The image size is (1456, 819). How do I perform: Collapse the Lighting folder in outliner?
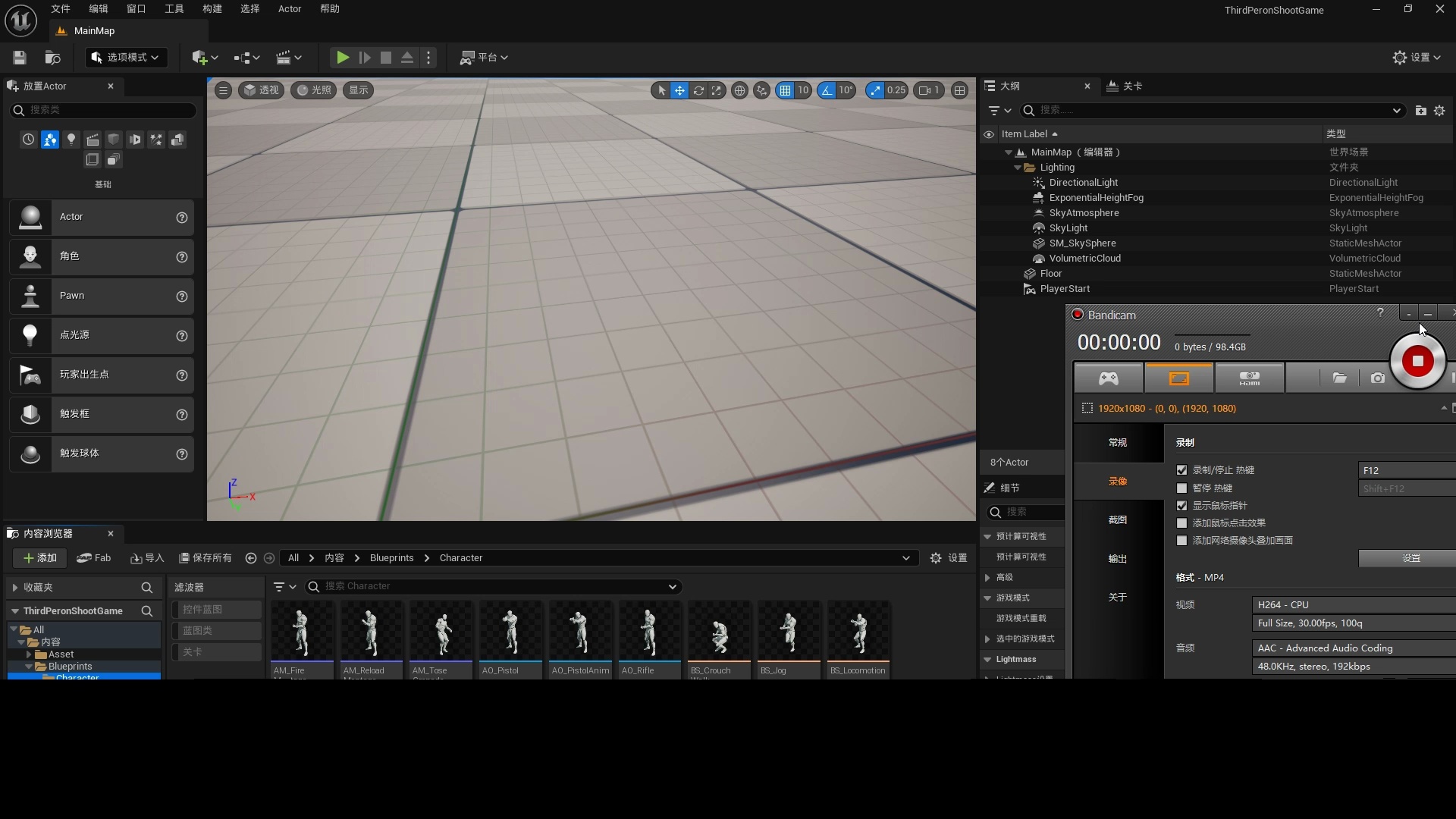point(1018,168)
